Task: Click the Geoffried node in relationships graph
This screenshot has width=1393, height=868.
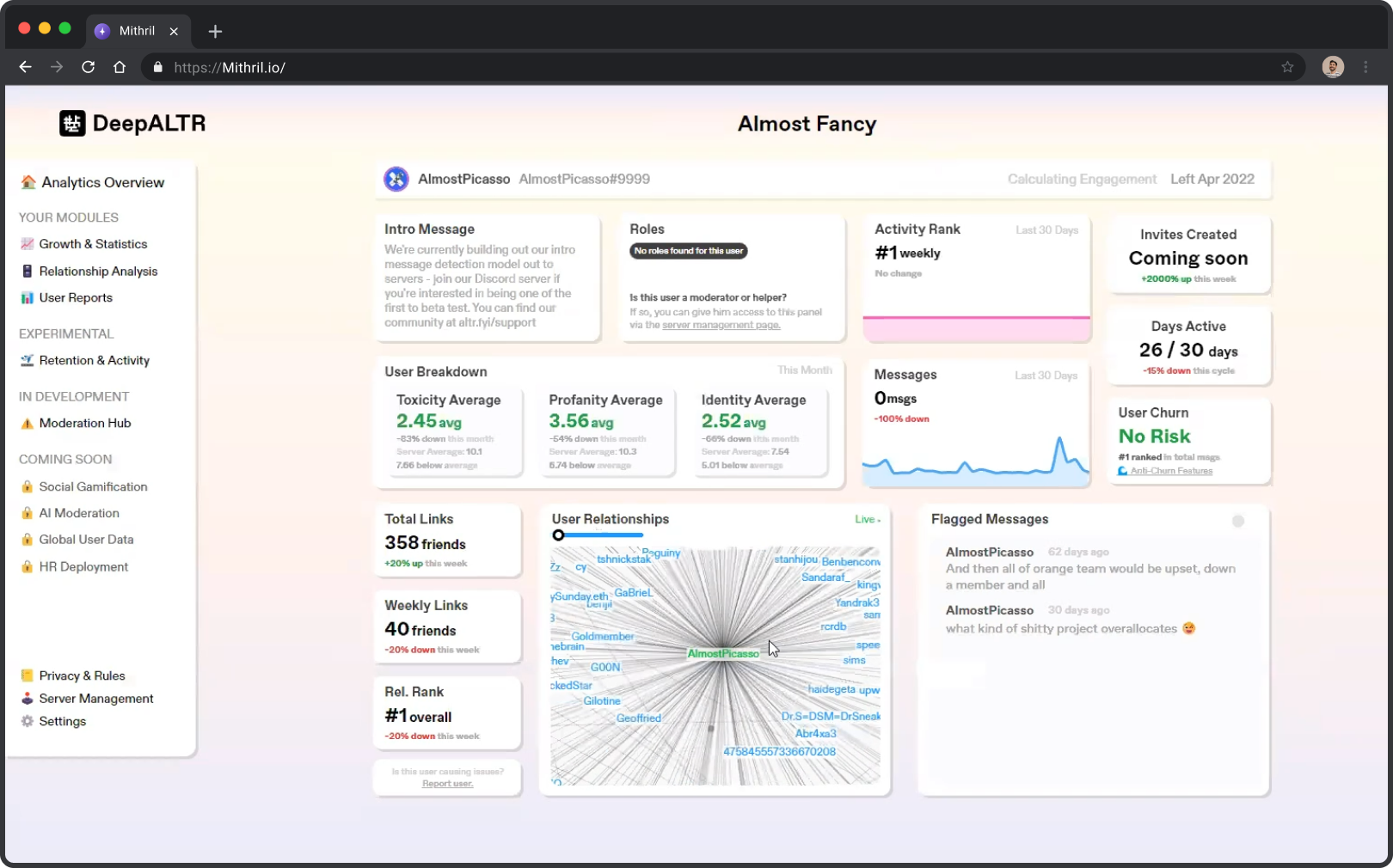Action: click(x=639, y=718)
